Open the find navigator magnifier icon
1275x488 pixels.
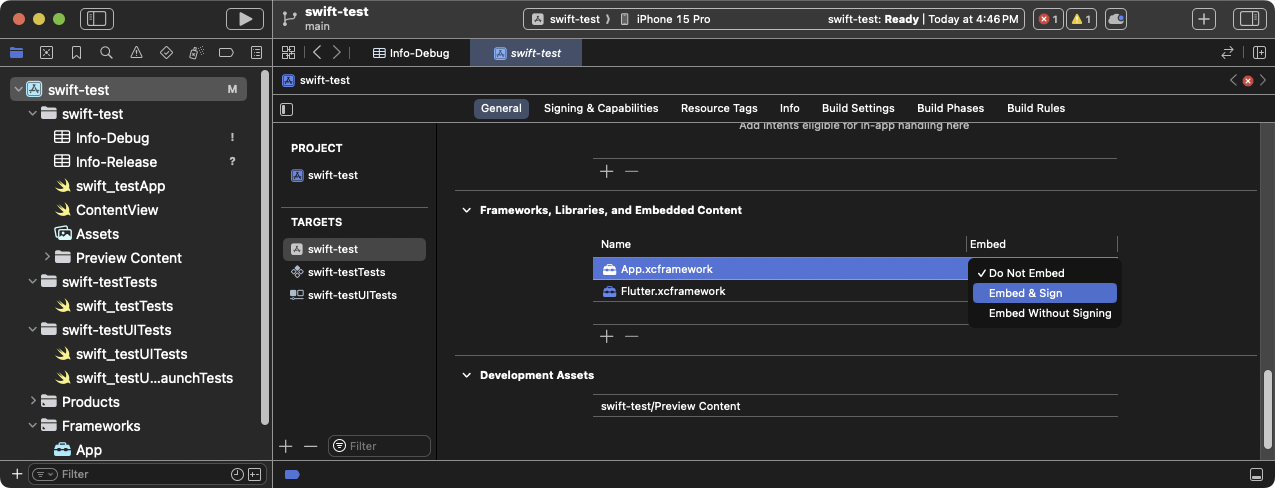pos(106,52)
